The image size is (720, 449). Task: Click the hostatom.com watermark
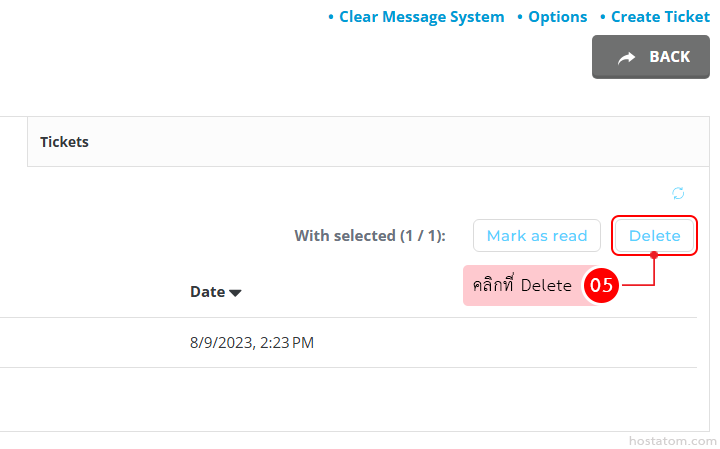point(672,439)
